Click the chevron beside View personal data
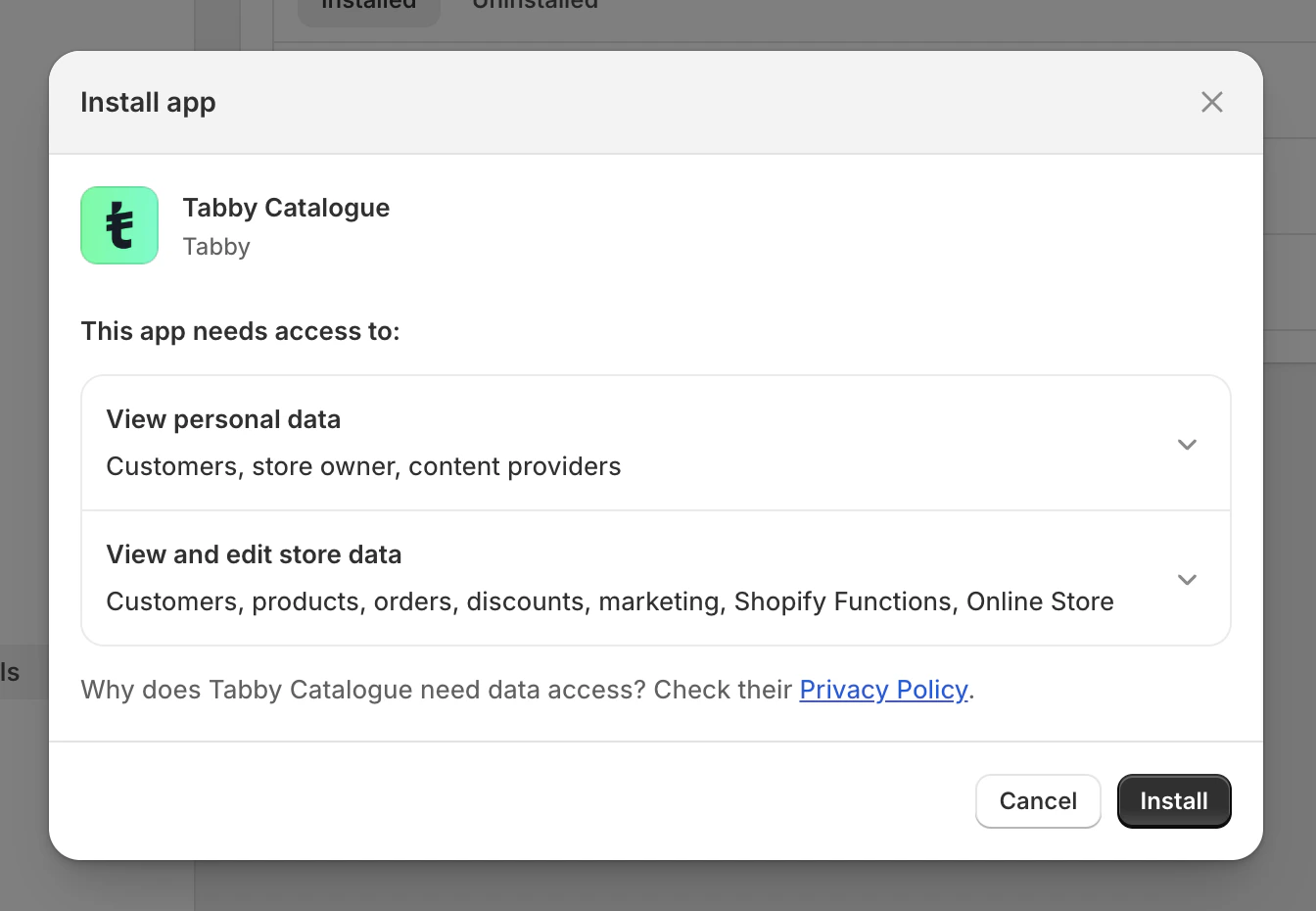 [1187, 444]
